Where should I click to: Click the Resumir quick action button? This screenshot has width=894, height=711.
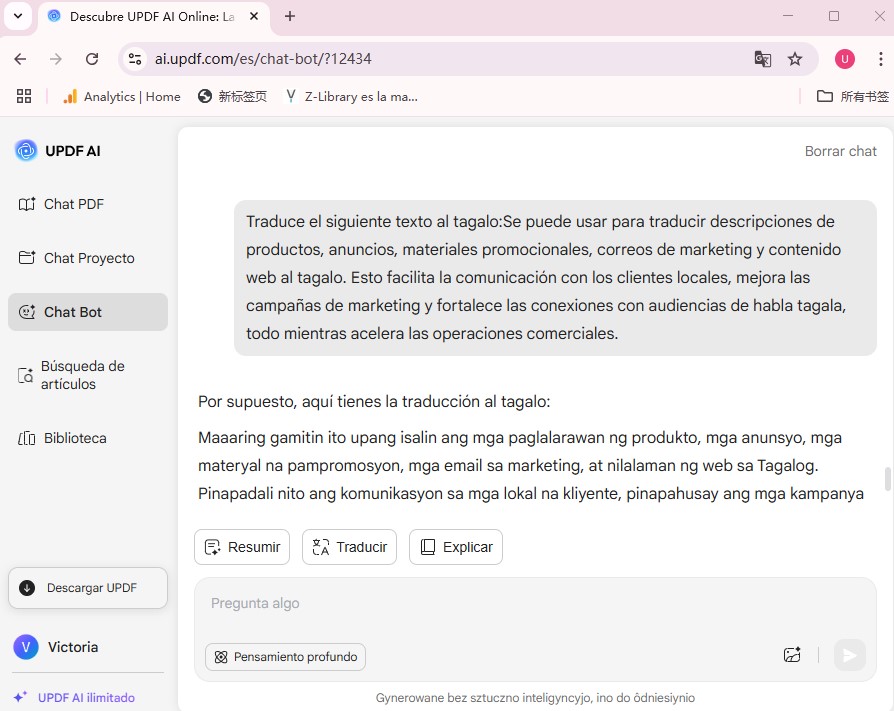[x=242, y=547]
